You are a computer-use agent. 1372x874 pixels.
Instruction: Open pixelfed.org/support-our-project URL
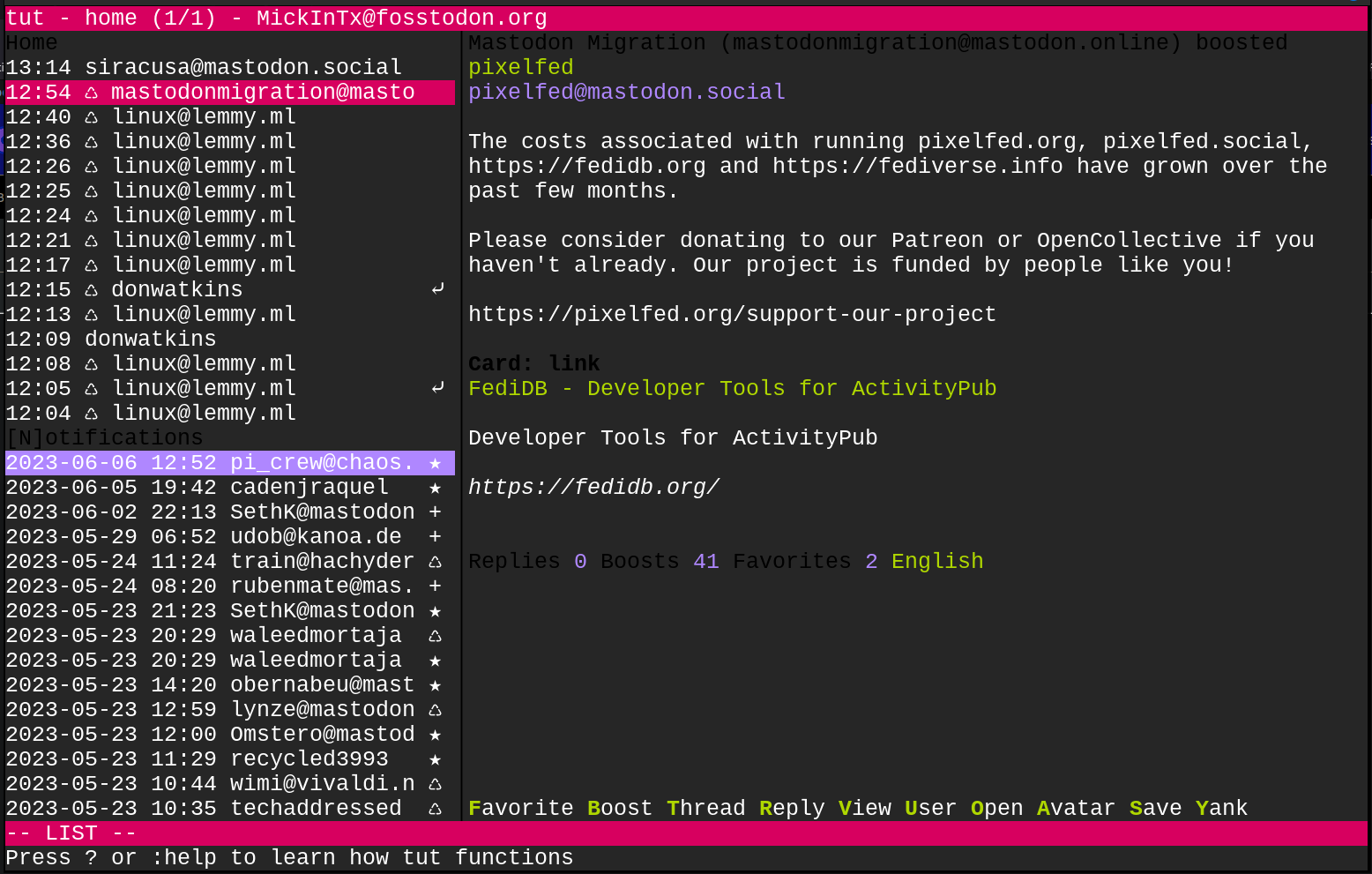[733, 315]
